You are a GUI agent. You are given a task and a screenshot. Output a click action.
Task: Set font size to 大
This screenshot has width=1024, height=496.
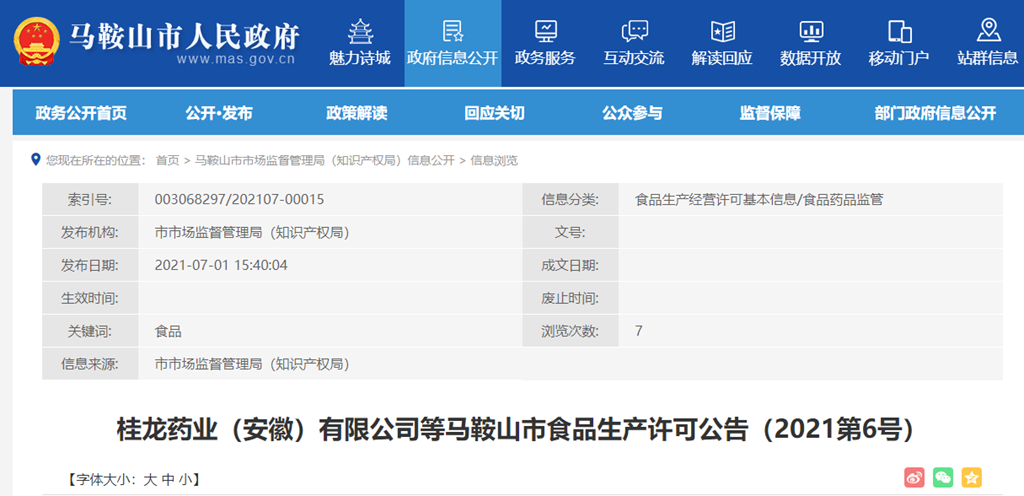150,480
